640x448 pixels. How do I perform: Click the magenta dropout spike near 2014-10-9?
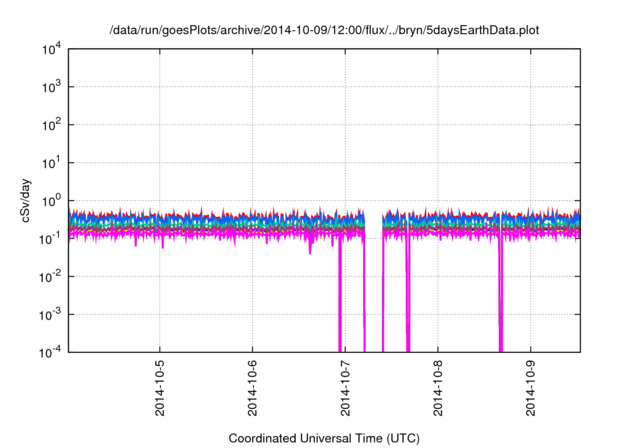pos(501,294)
